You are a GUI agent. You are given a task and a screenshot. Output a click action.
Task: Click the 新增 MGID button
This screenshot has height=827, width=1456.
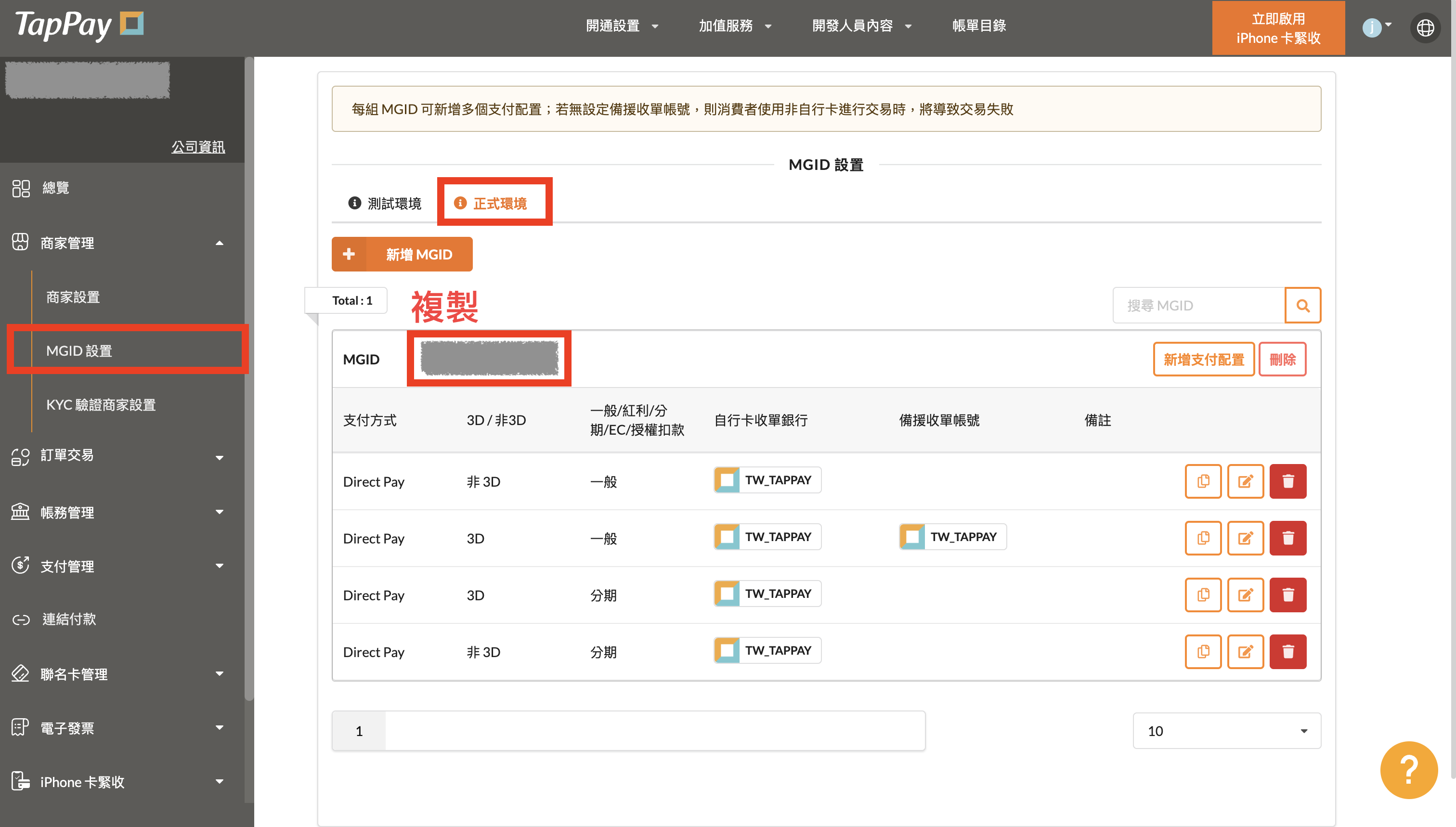click(x=402, y=255)
